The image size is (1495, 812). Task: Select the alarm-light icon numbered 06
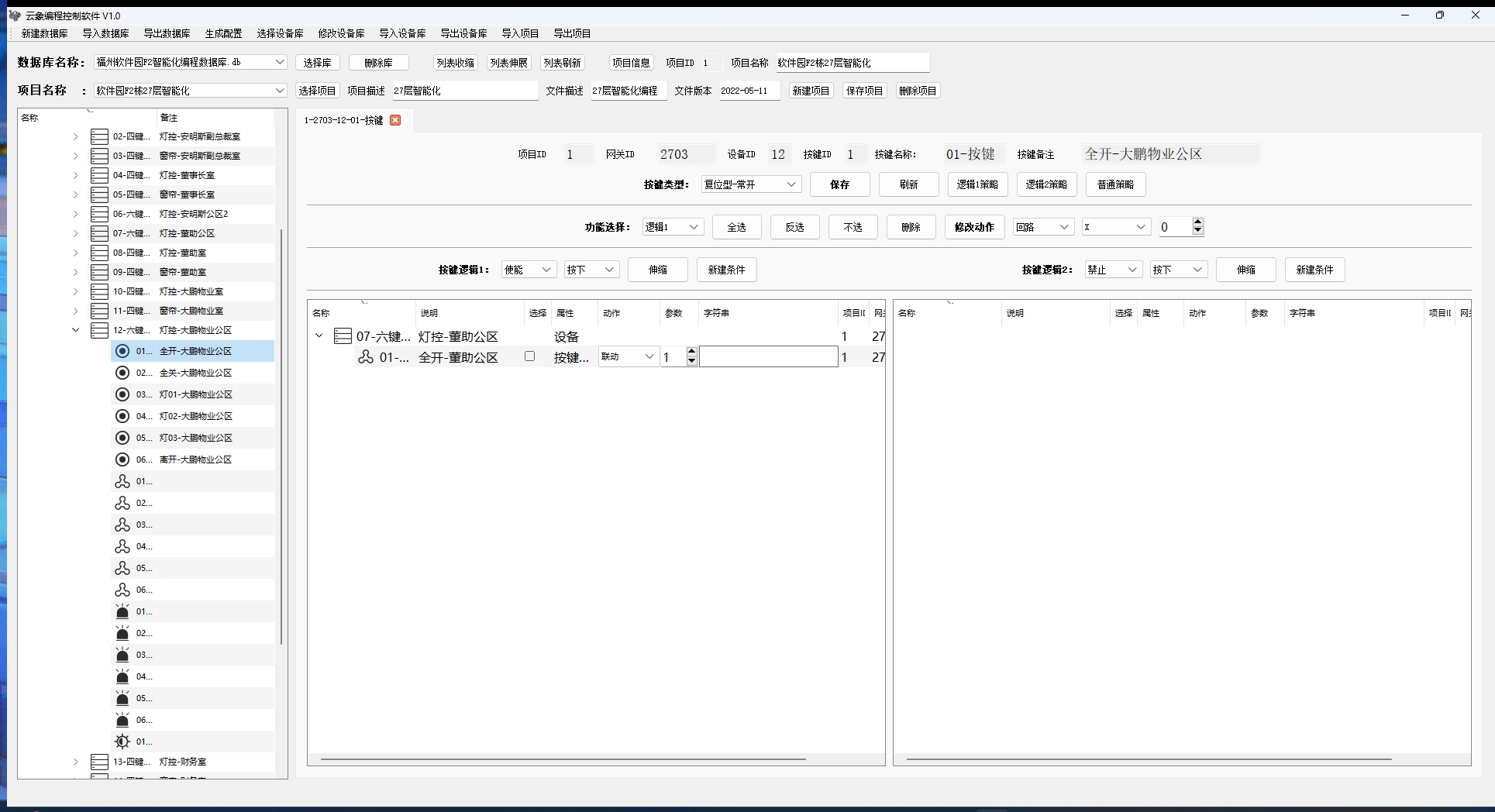122,720
